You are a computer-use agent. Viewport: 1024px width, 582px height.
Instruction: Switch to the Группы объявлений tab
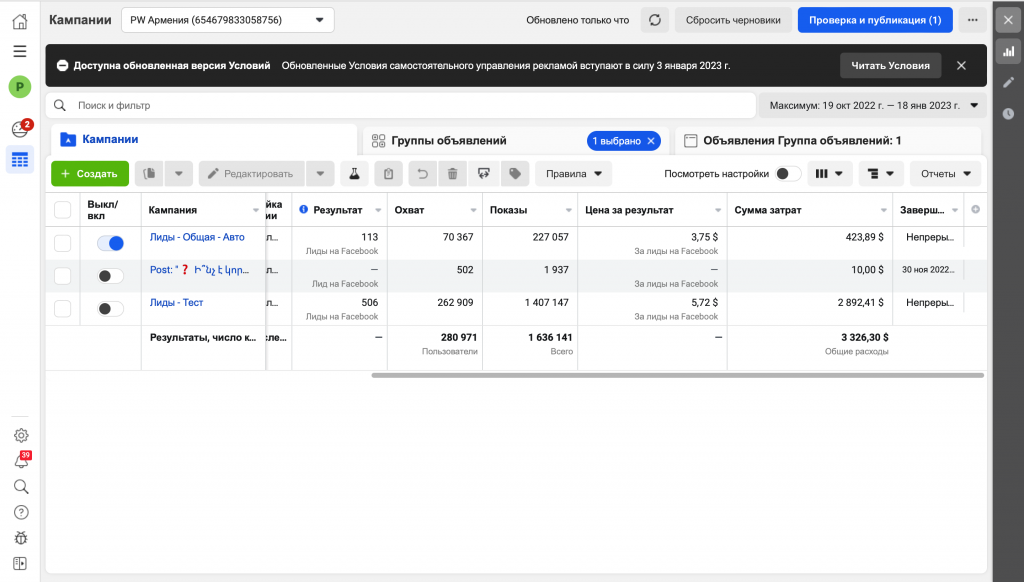pyautogui.click(x=448, y=141)
